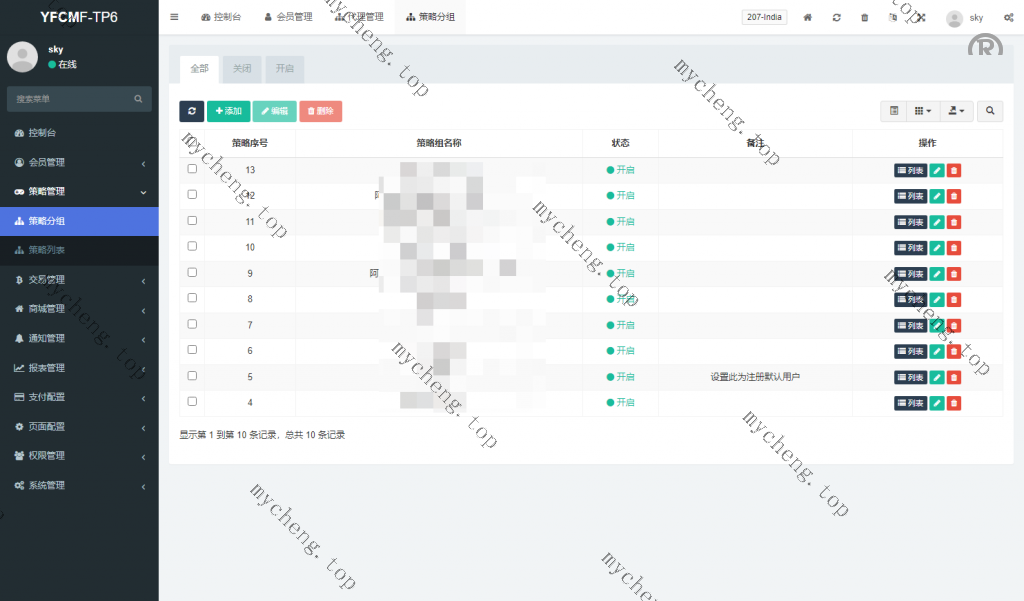Open the columns grid dropdown

point(923,111)
